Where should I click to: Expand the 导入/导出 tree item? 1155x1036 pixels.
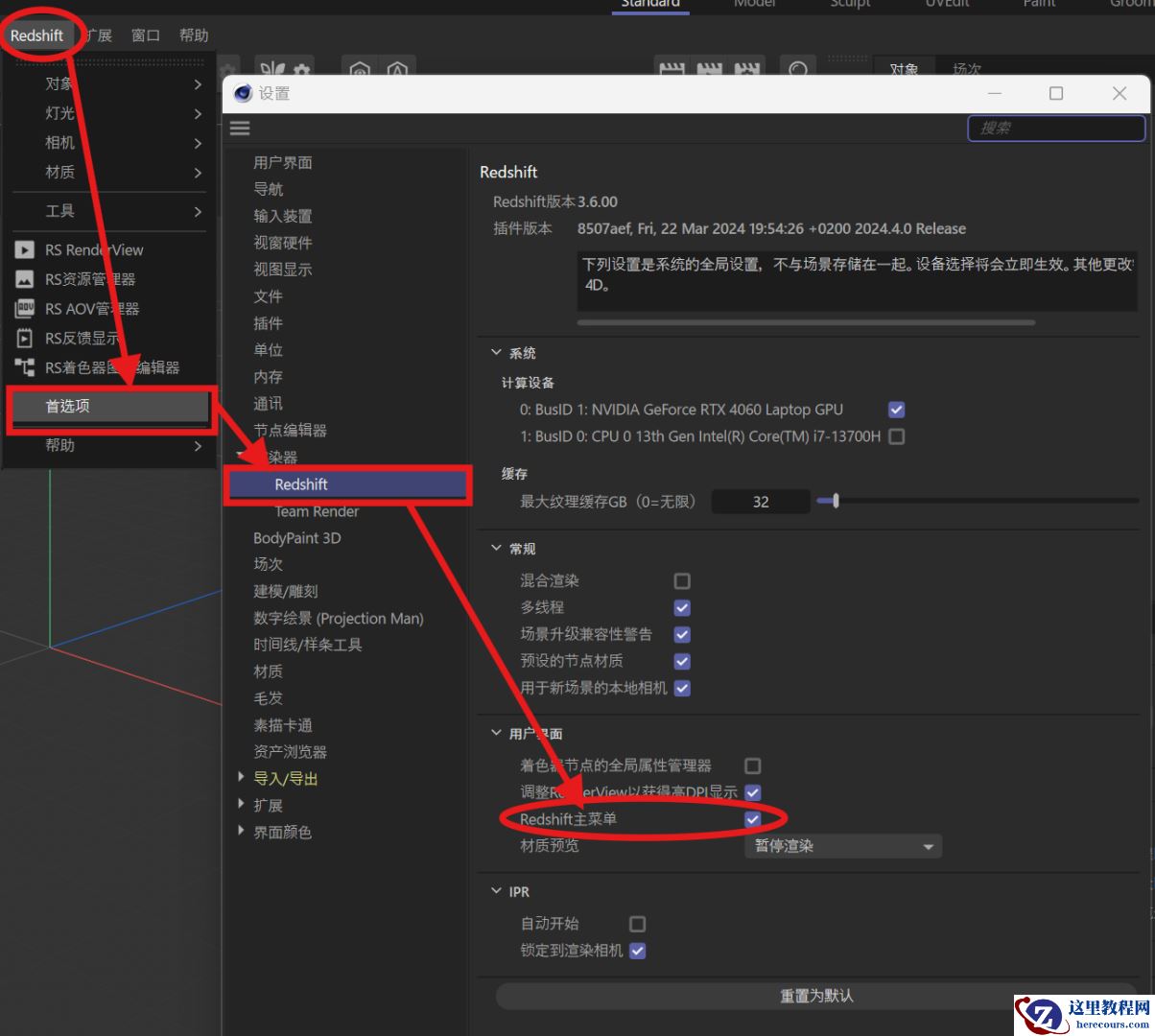coord(240,778)
